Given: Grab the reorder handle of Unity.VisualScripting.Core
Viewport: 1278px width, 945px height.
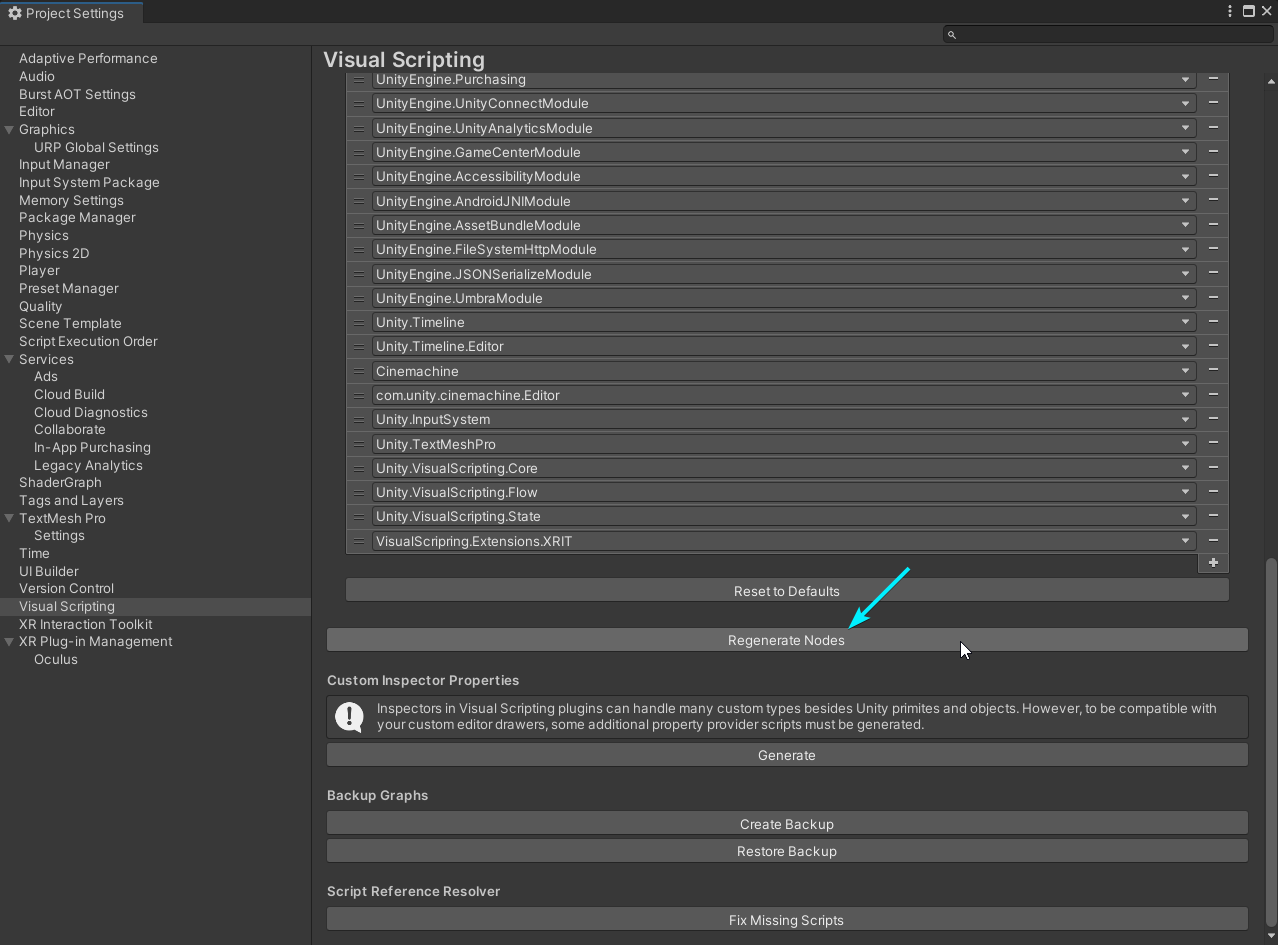Looking at the screenshot, I should [359, 468].
